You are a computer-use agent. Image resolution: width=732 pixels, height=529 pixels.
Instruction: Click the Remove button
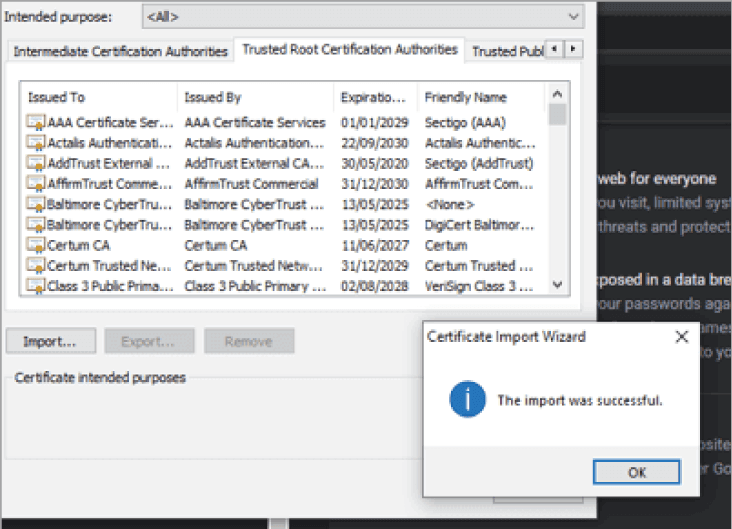coord(249,341)
